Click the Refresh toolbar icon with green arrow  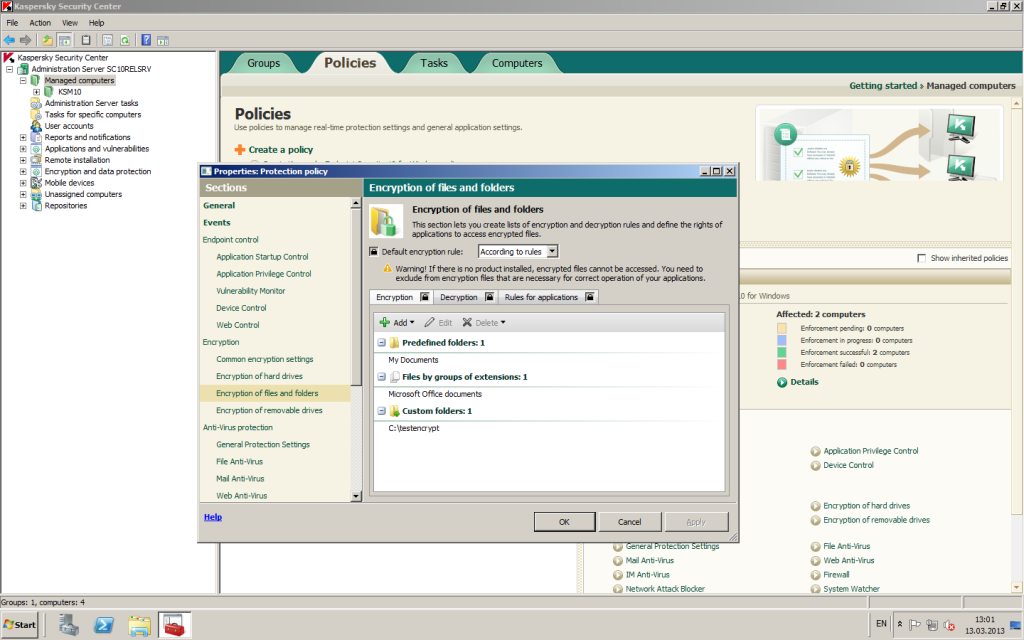pos(125,40)
